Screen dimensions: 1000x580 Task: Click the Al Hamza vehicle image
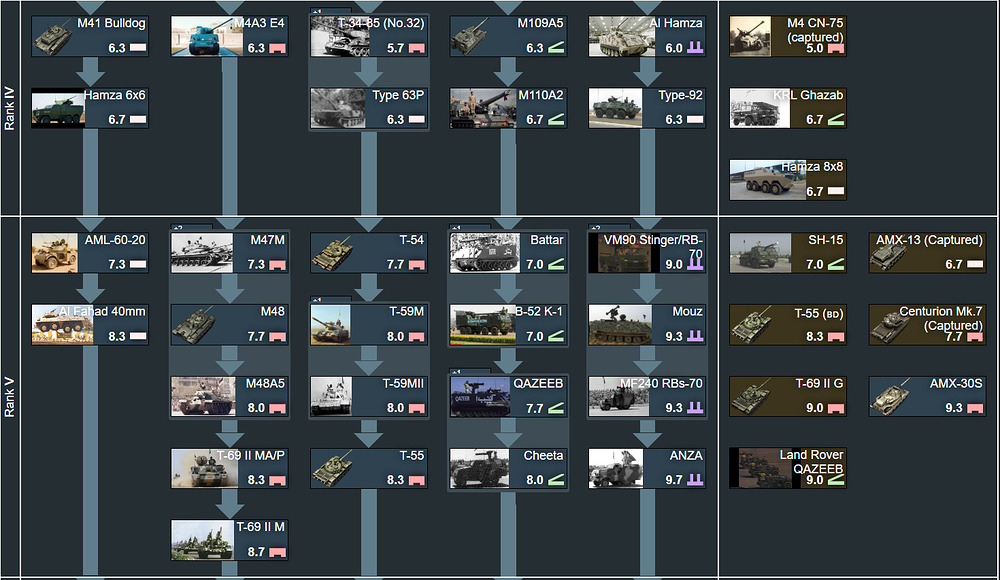point(618,37)
